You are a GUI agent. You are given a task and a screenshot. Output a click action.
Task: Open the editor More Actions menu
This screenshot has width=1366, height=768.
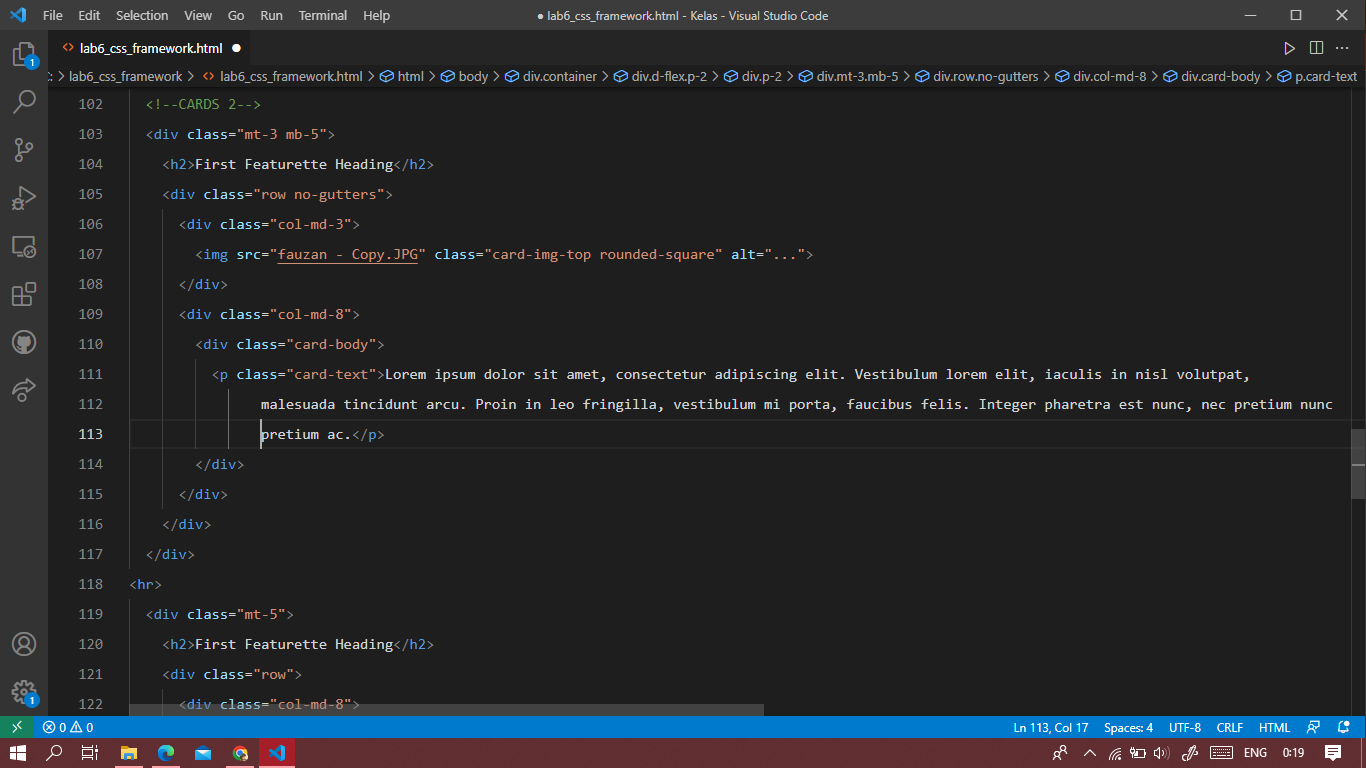coord(1342,47)
